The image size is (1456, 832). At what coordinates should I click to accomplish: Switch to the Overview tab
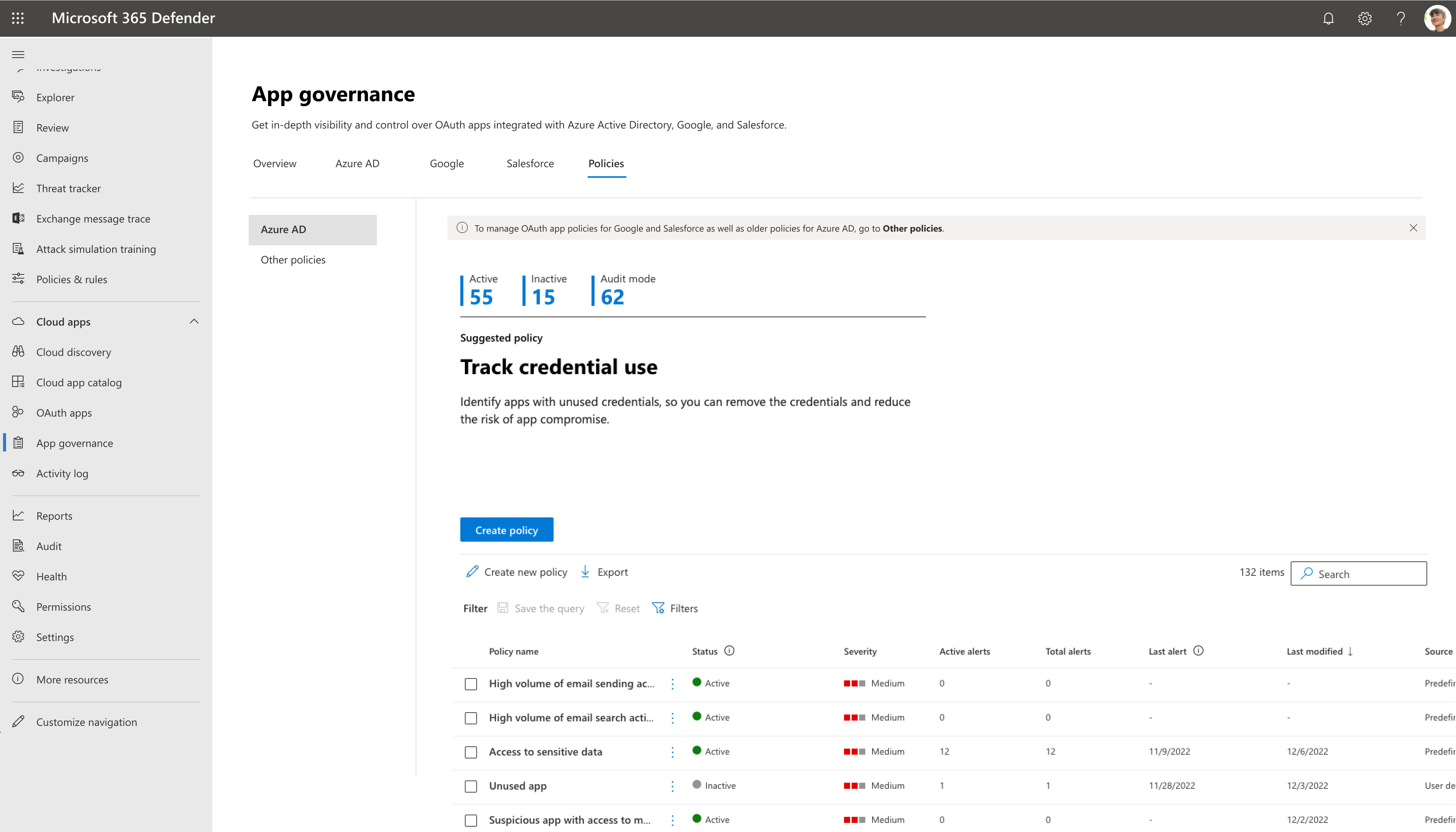(274, 163)
